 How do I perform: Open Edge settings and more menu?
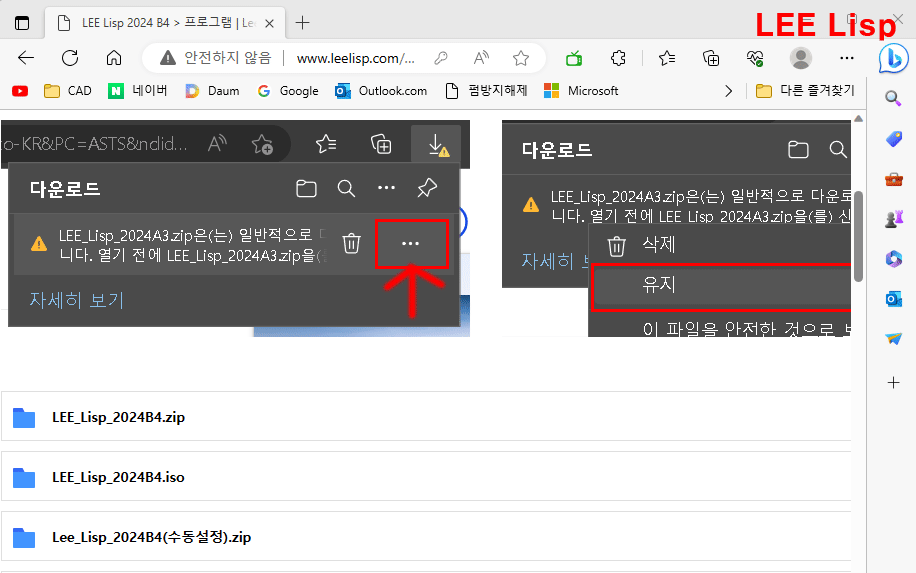846,58
